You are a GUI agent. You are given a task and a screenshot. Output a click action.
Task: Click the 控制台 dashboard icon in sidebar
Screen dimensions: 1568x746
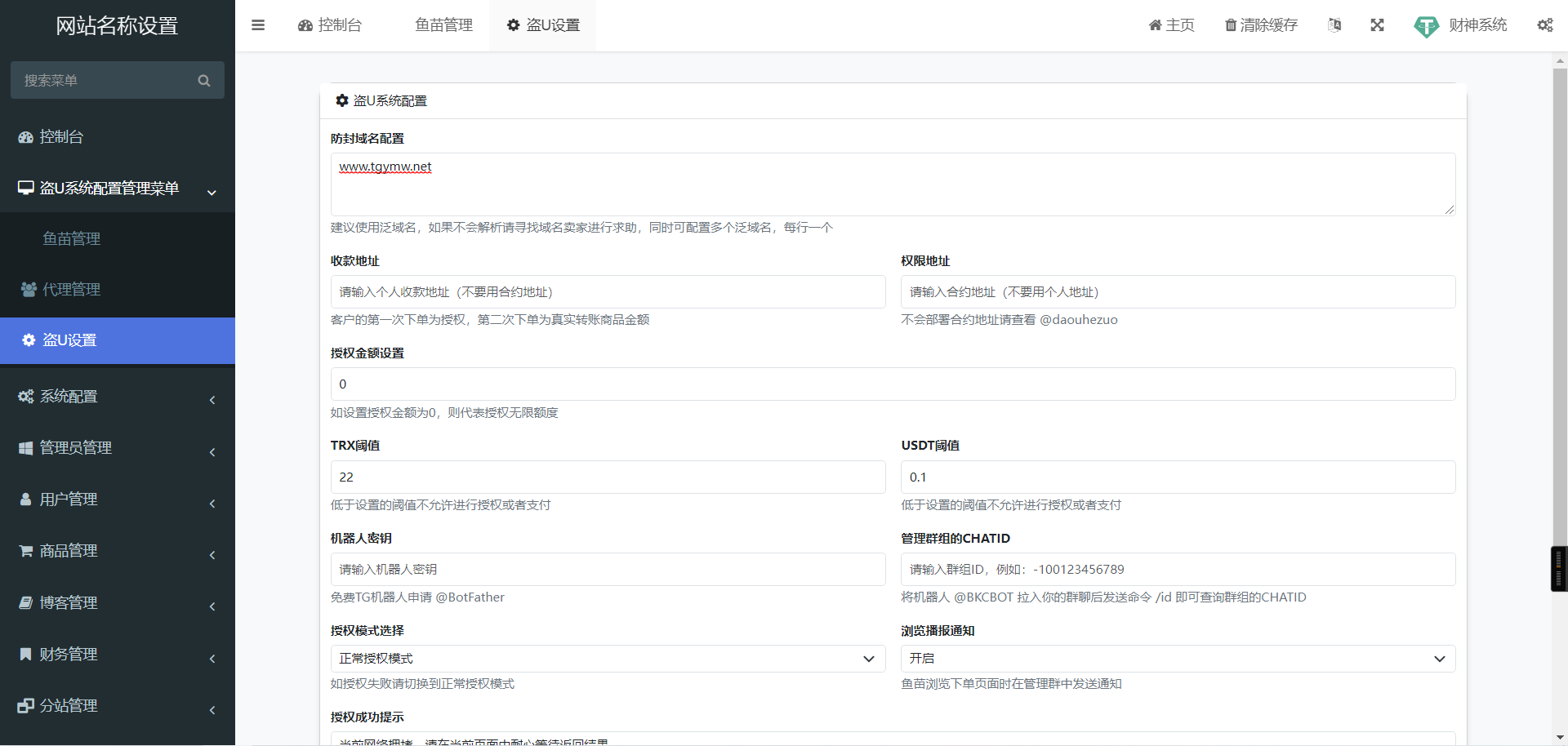tap(24, 136)
